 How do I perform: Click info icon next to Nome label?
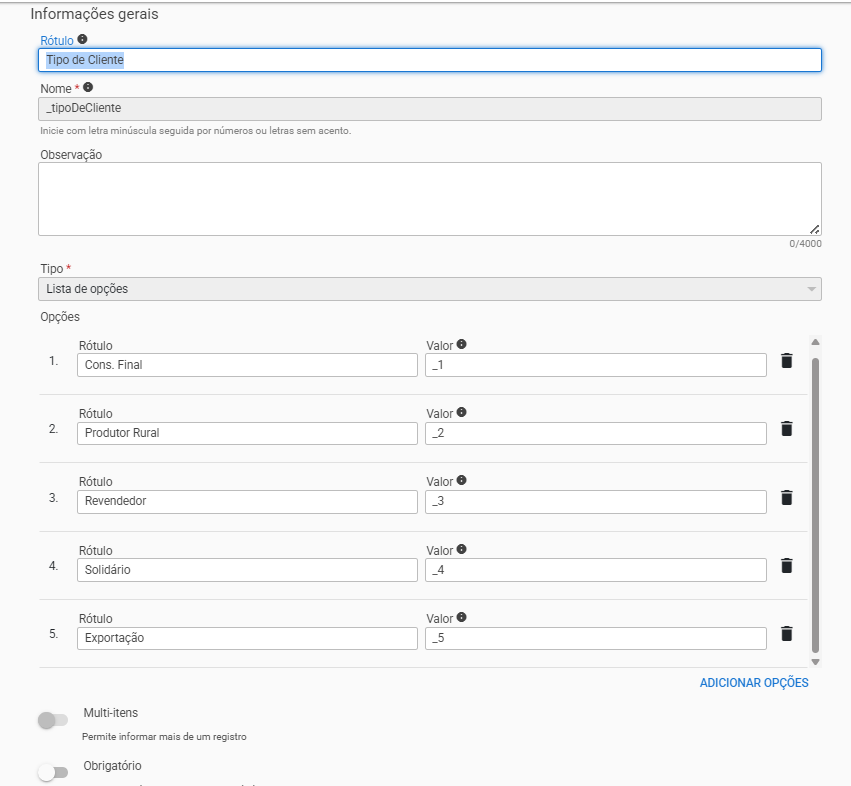(x=88, y=88)
